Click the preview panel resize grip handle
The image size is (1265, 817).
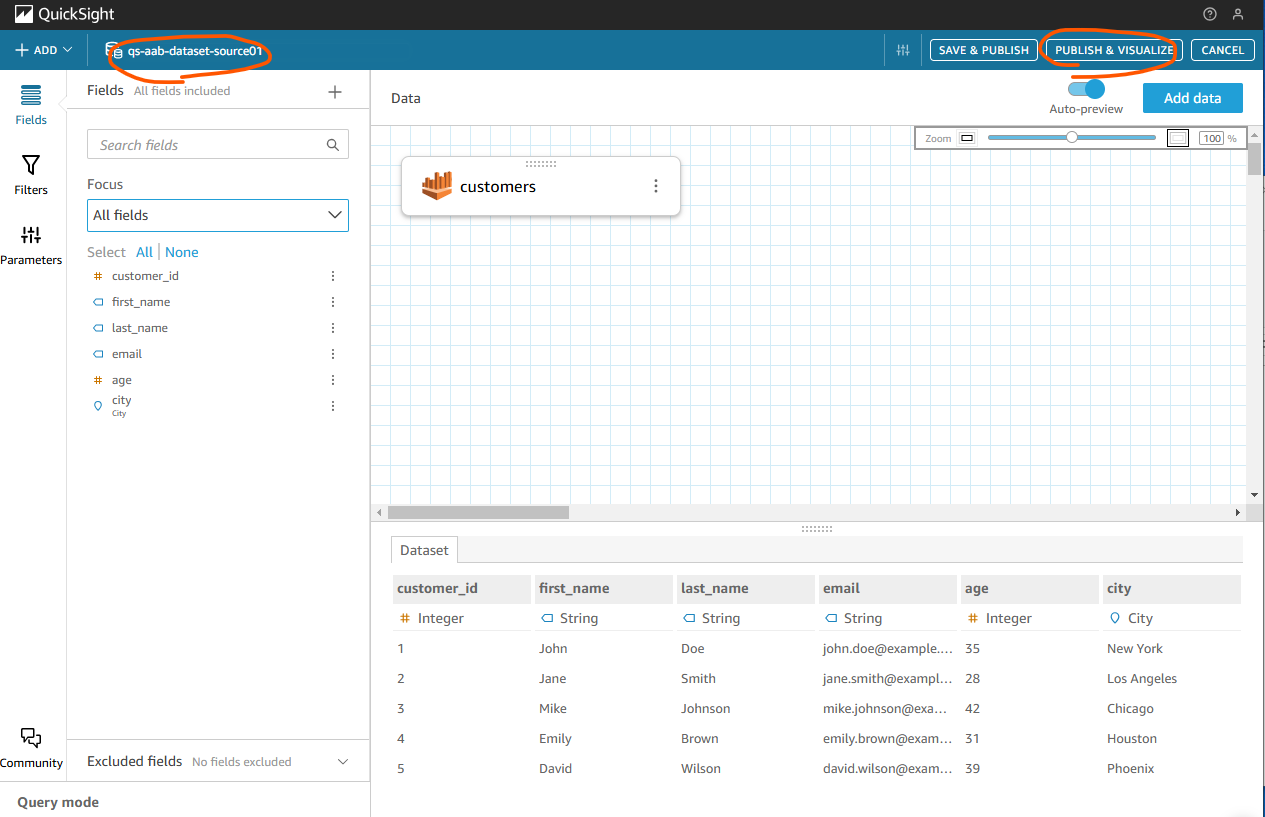pyautogui.click(x=817, y=528)
